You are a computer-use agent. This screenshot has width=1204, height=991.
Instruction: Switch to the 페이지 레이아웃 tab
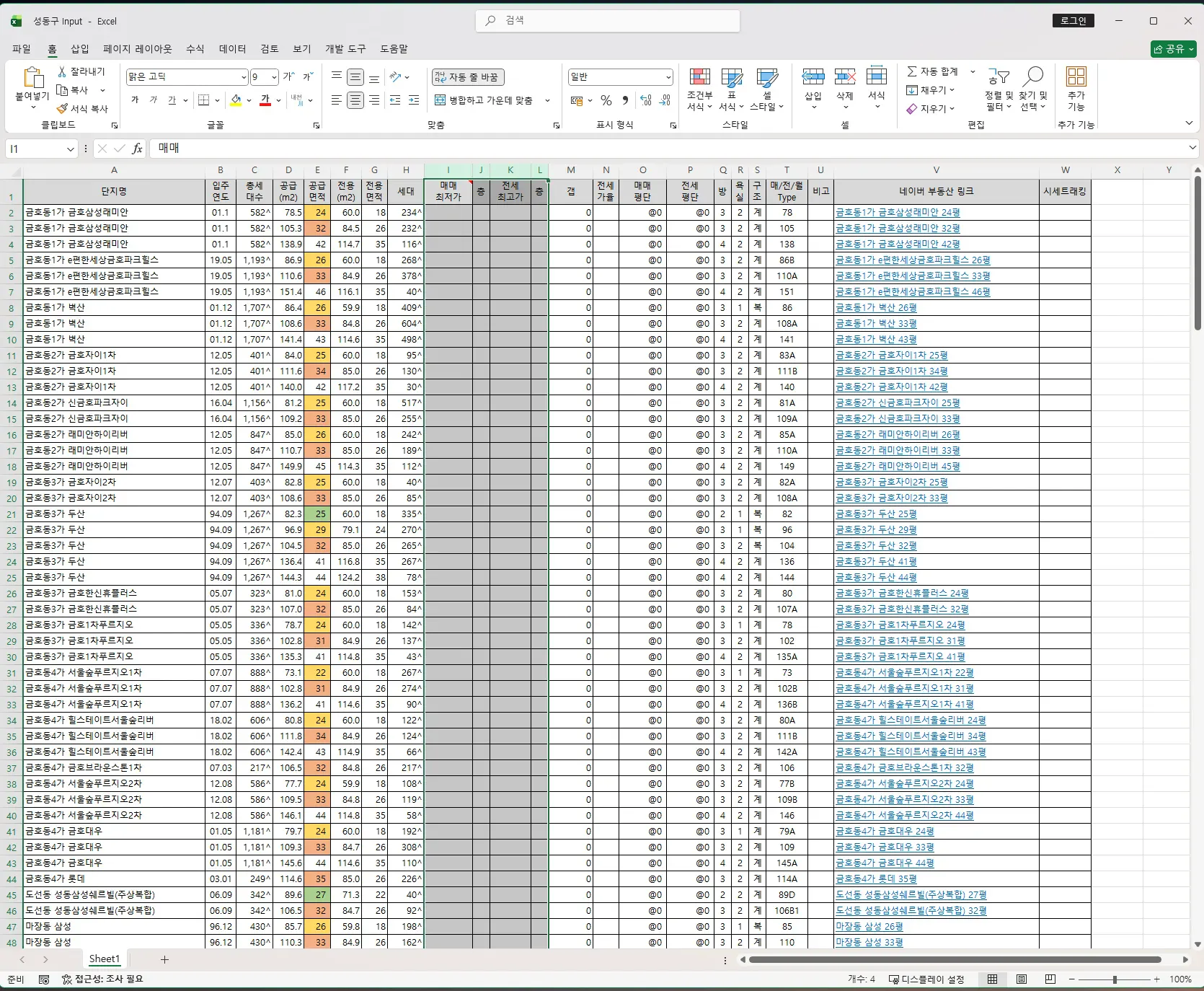[138, 49]
